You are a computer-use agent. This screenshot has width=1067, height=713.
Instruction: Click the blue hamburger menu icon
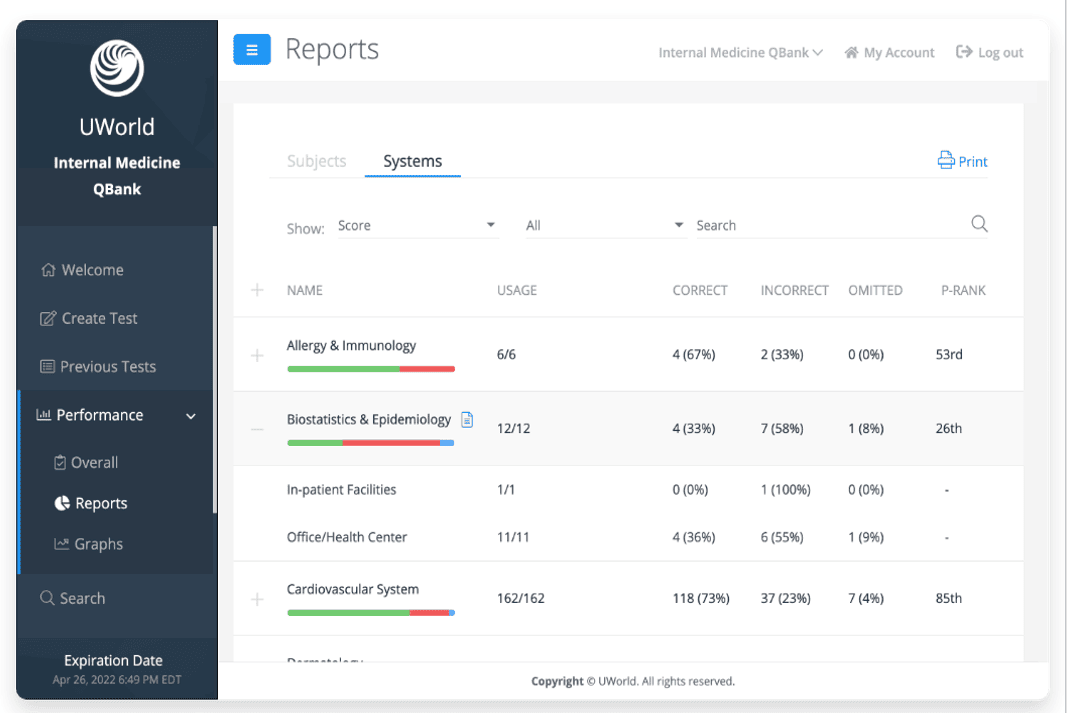pyautogui.click(x=252, y=50)
